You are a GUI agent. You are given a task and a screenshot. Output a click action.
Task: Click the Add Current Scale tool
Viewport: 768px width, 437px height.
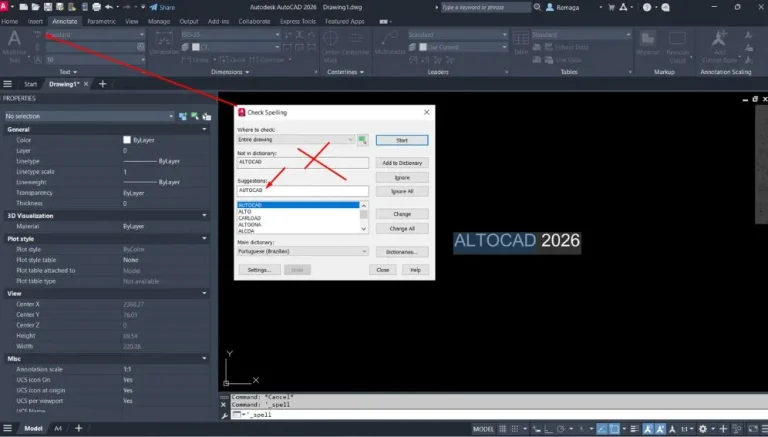(719, 47)
